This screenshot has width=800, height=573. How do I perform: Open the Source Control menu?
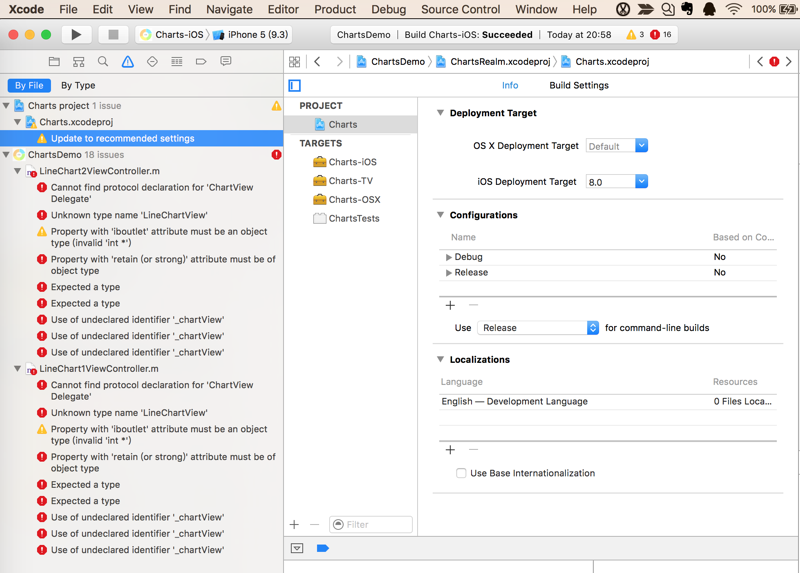point(460,9)
